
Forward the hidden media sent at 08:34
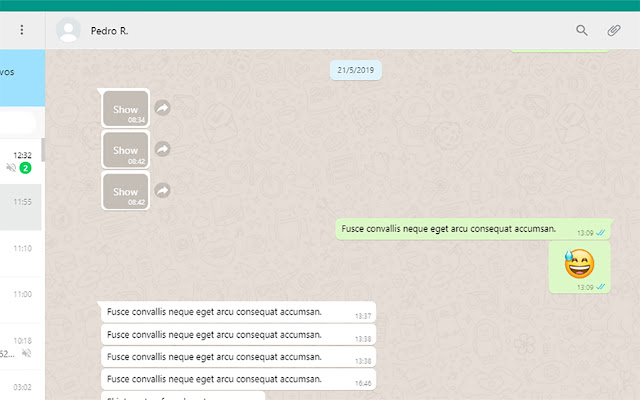[x=162, y=108]
